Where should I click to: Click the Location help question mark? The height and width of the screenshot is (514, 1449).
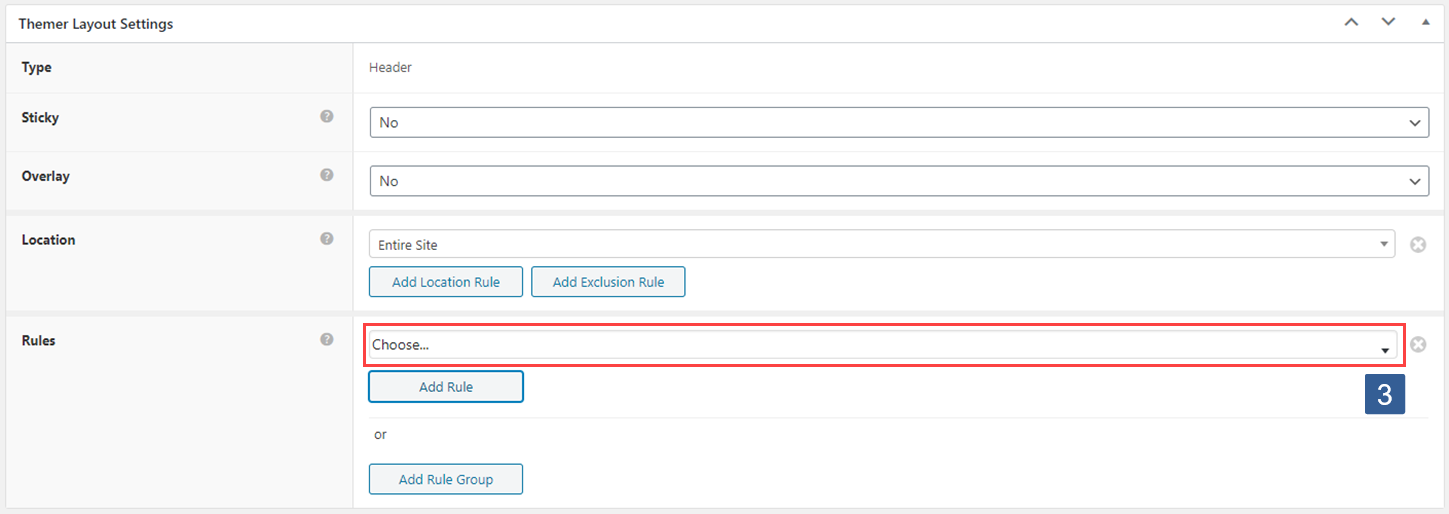326,239
